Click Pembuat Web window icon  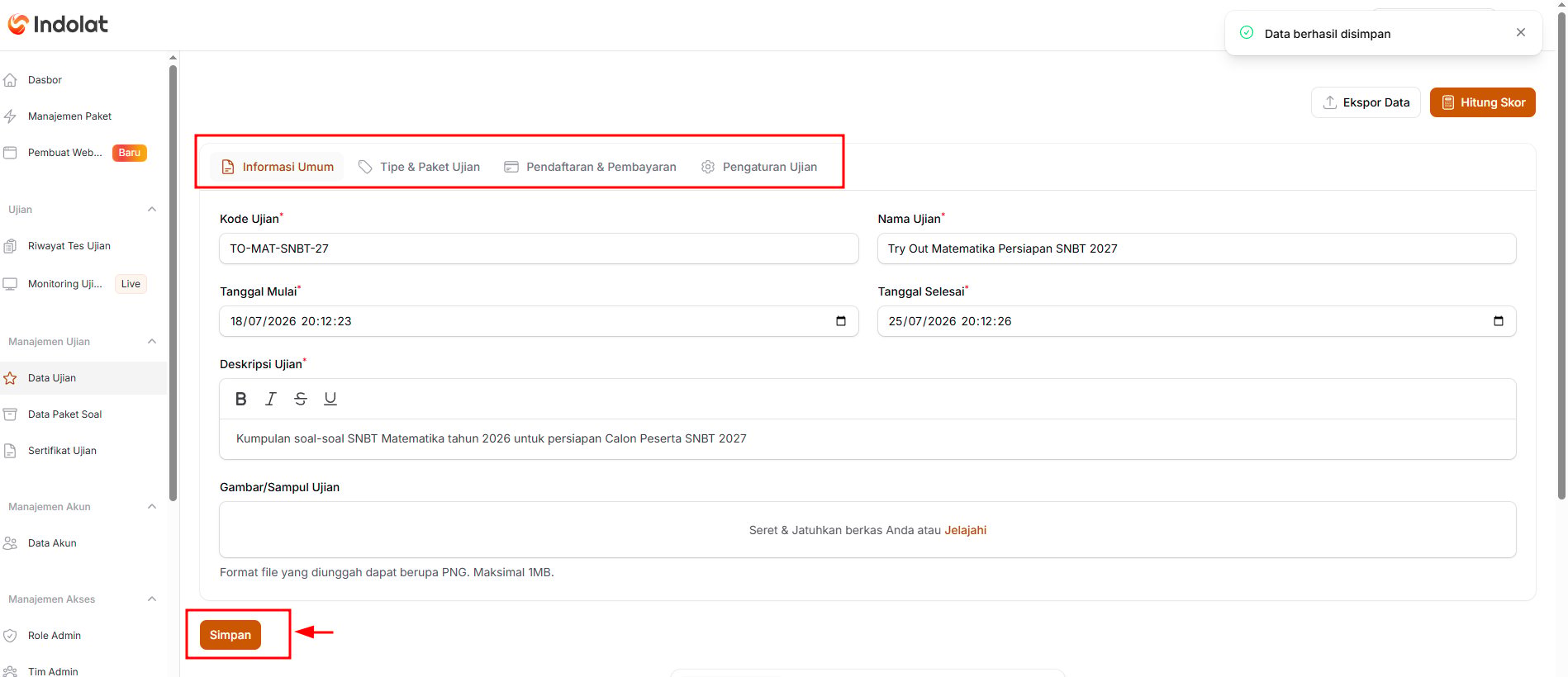click(x=10, y=153)
